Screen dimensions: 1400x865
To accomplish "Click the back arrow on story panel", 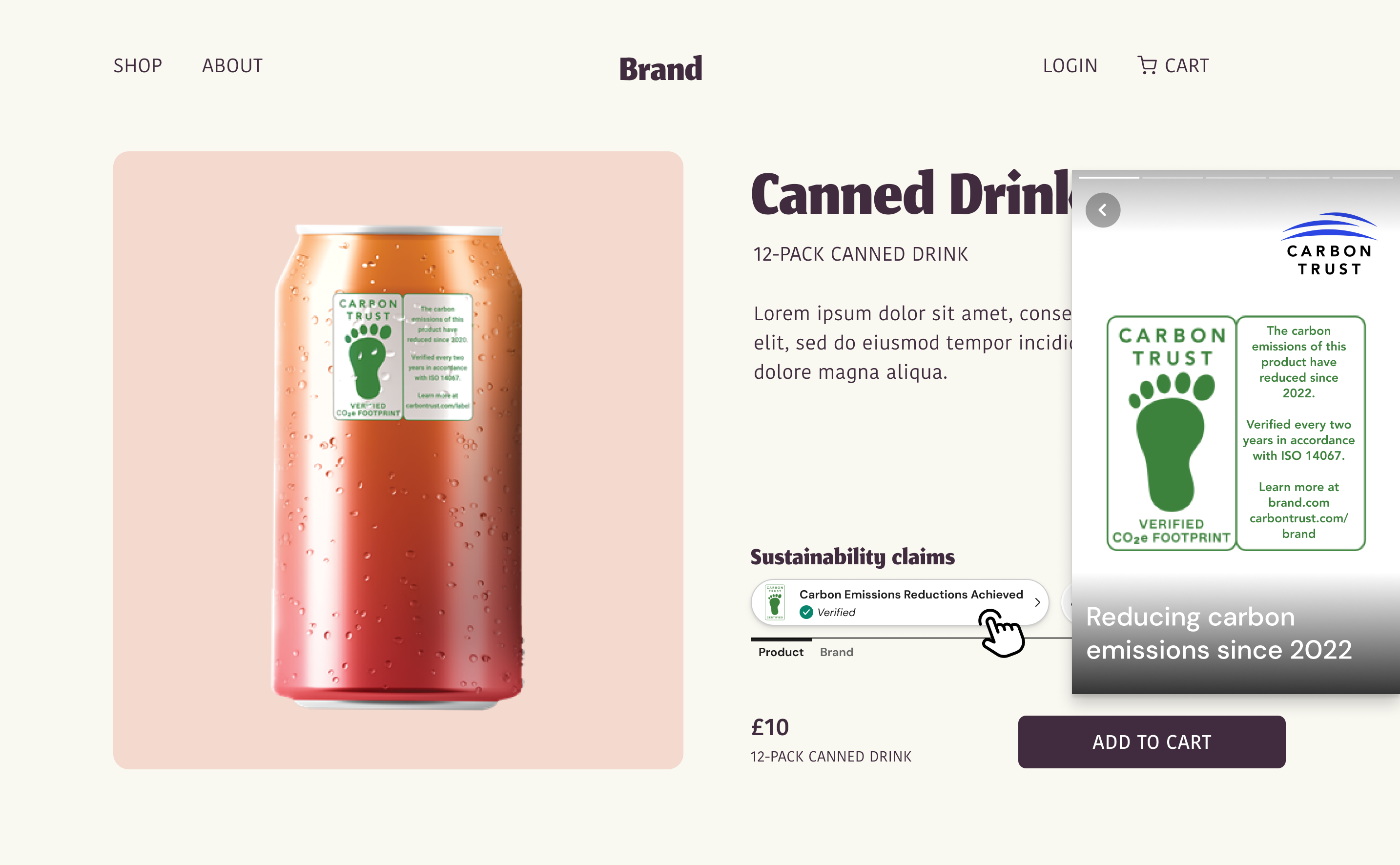I will [x=1103, y=210].
